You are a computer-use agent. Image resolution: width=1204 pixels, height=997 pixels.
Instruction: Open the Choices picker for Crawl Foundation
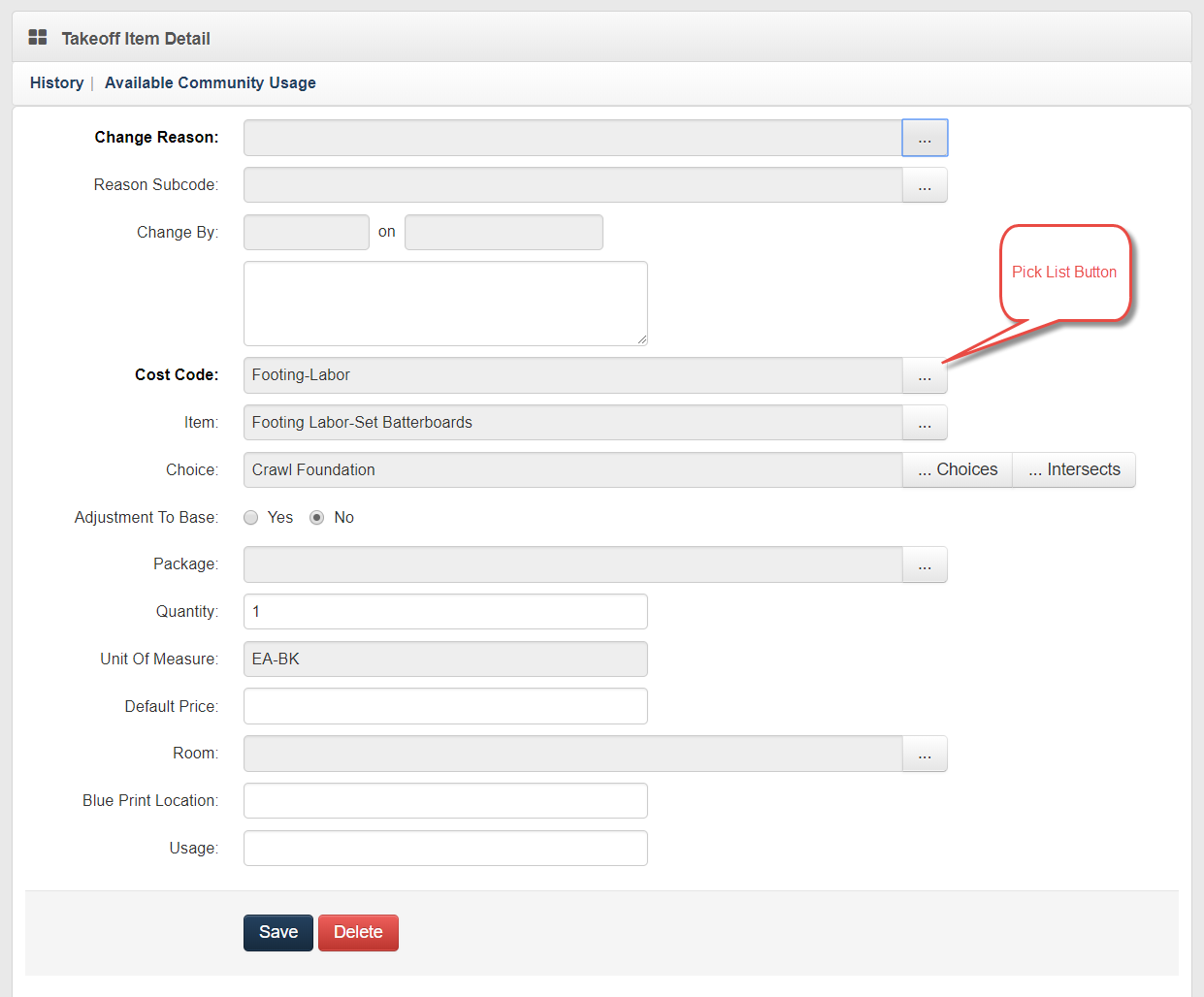click(x=957, y=469)
